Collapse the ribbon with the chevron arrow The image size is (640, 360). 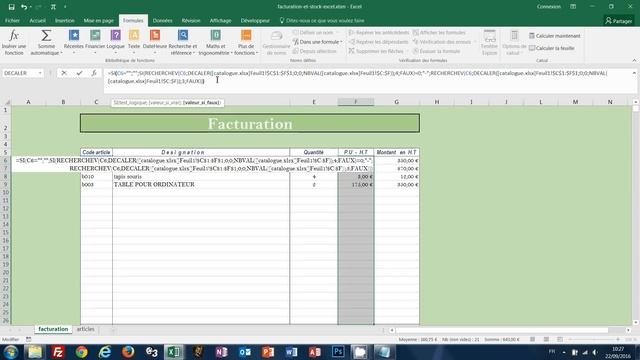tap(634, 60)
